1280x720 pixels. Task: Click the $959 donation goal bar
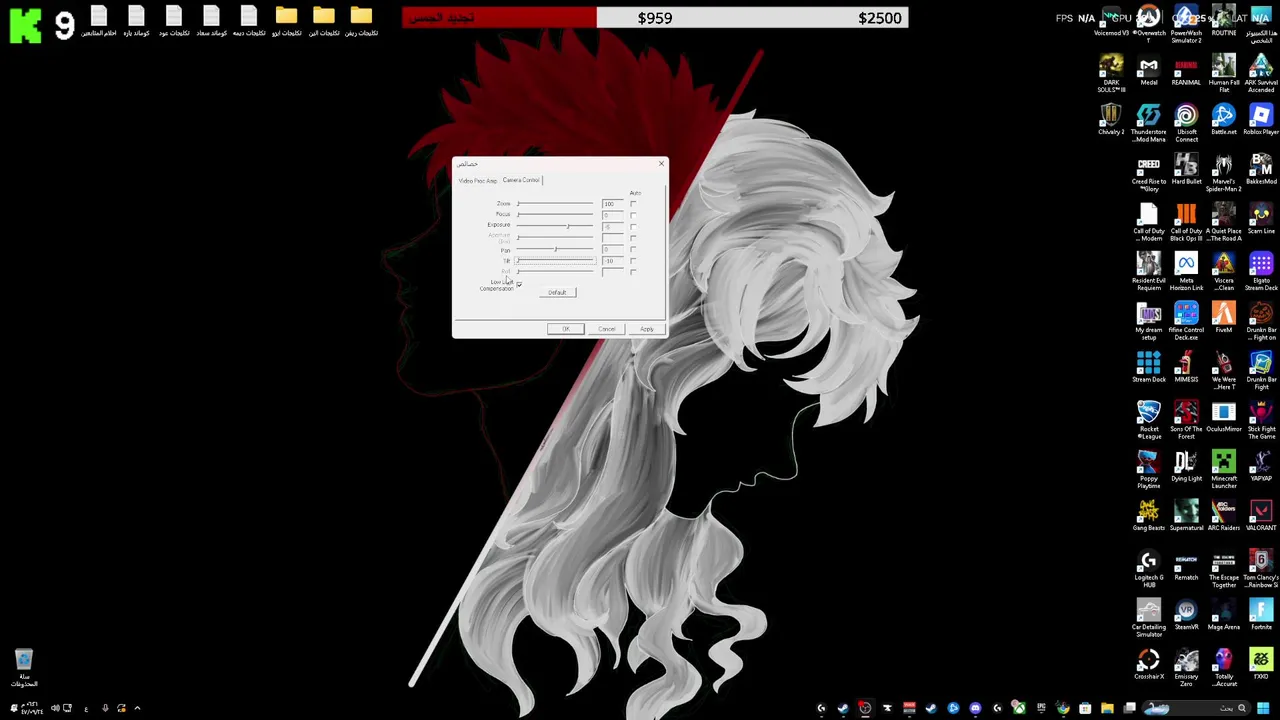[x=655, y=18]
